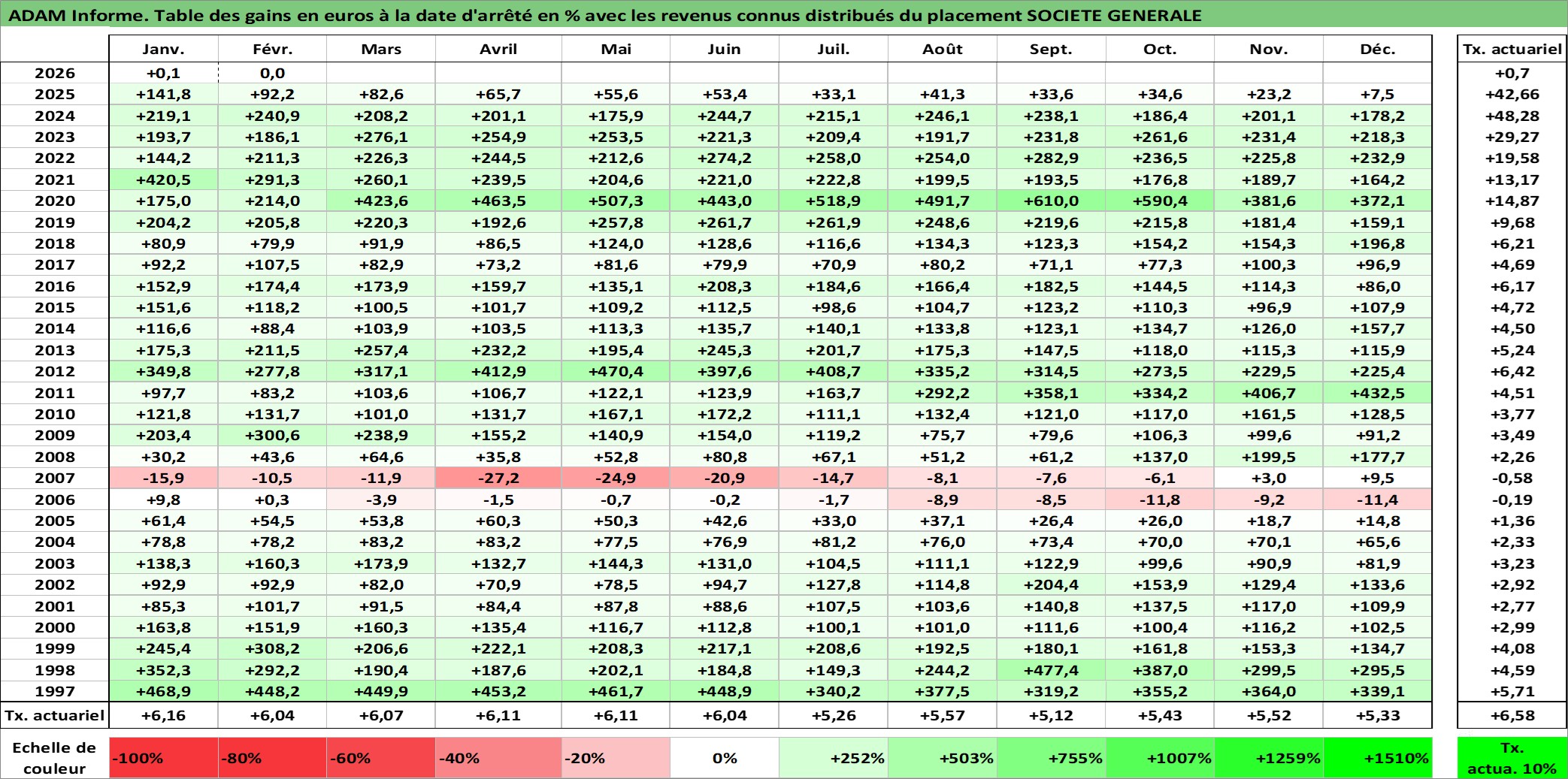Select the 1997 year row label

[x=55, y=691]
